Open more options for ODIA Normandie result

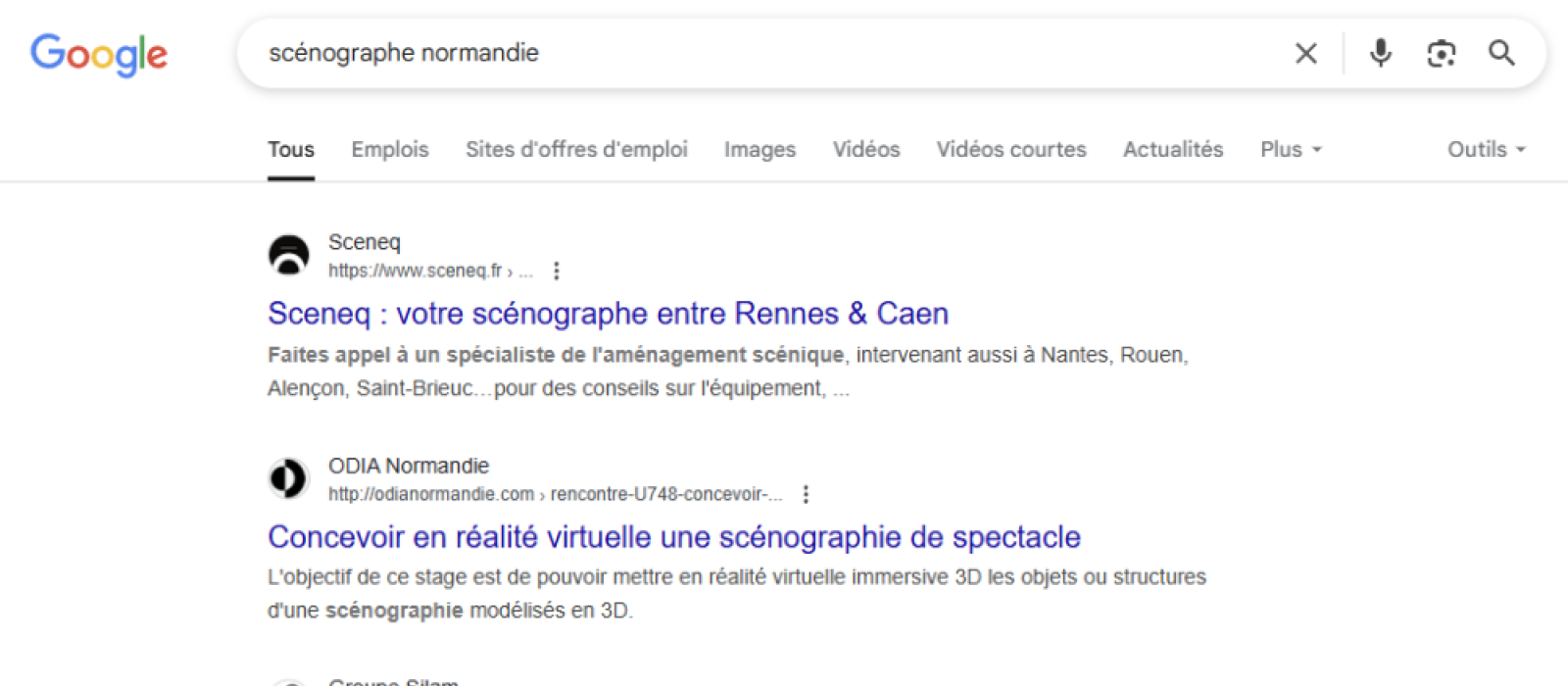coord(806,494)
